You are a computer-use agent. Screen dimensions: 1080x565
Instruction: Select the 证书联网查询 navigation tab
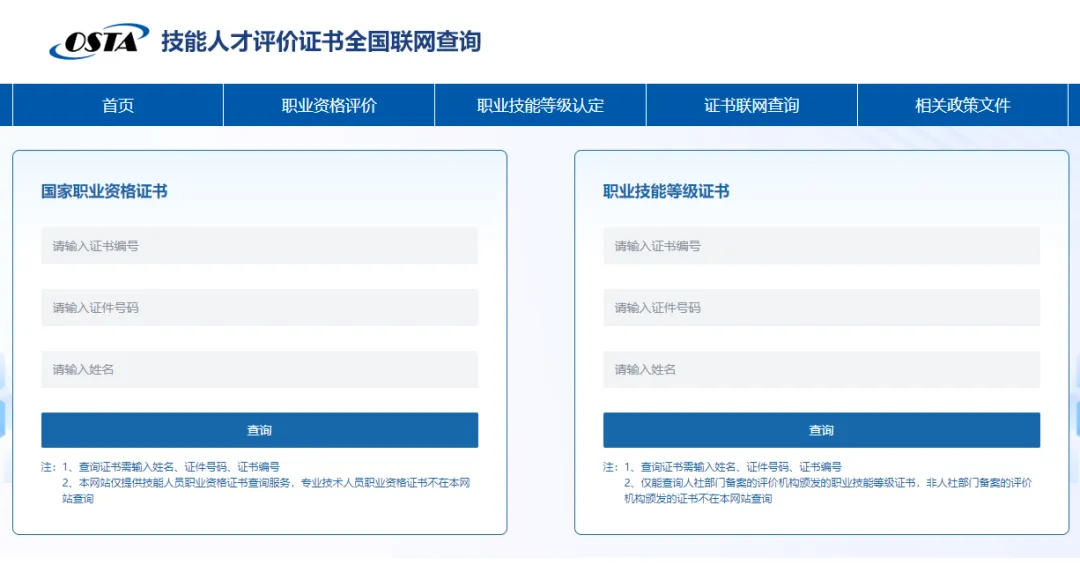pyautogui.click(x=751, y=105)
